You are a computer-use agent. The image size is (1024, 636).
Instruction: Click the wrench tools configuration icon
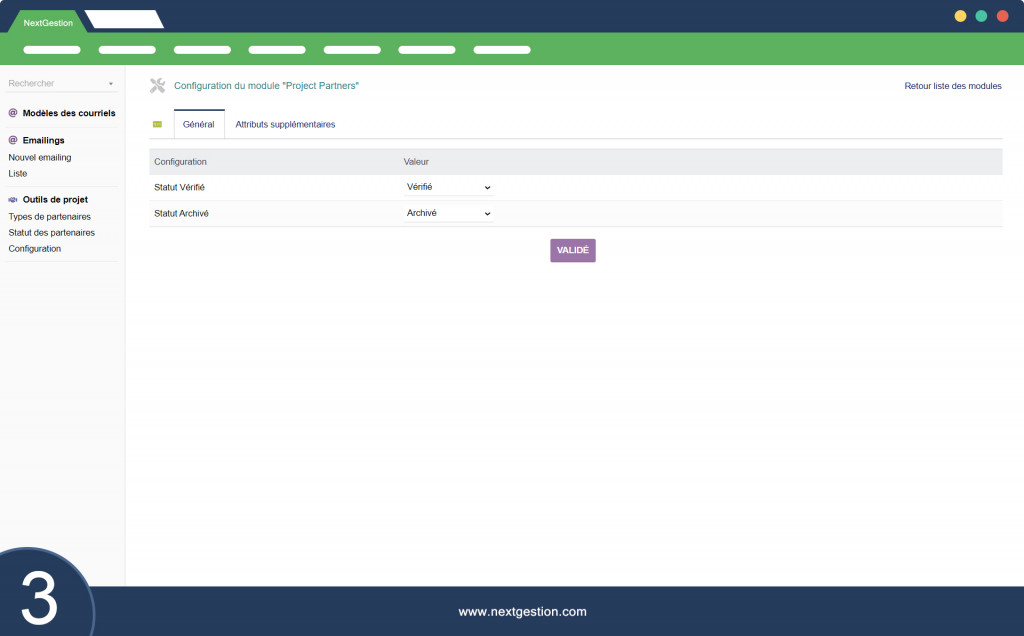click(x=157, y=86)
